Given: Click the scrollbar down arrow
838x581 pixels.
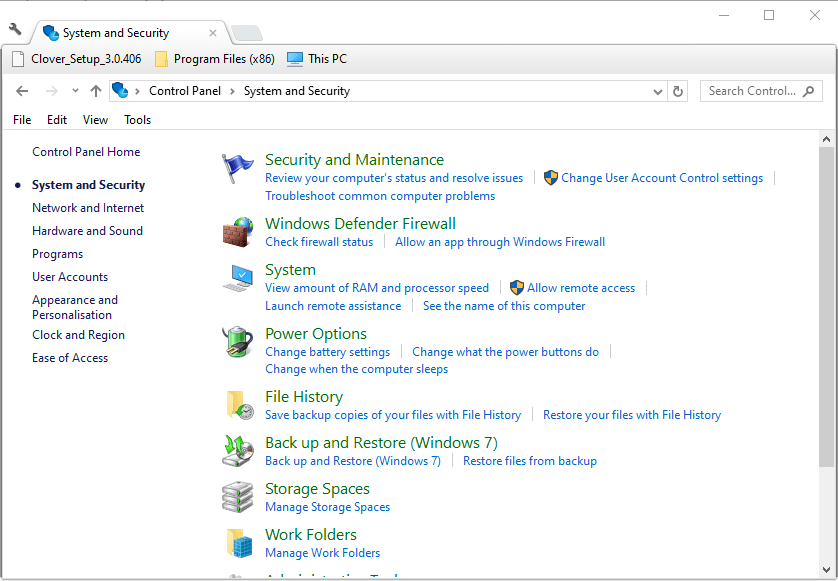Looking at the screenshot, I should [827, 570].
